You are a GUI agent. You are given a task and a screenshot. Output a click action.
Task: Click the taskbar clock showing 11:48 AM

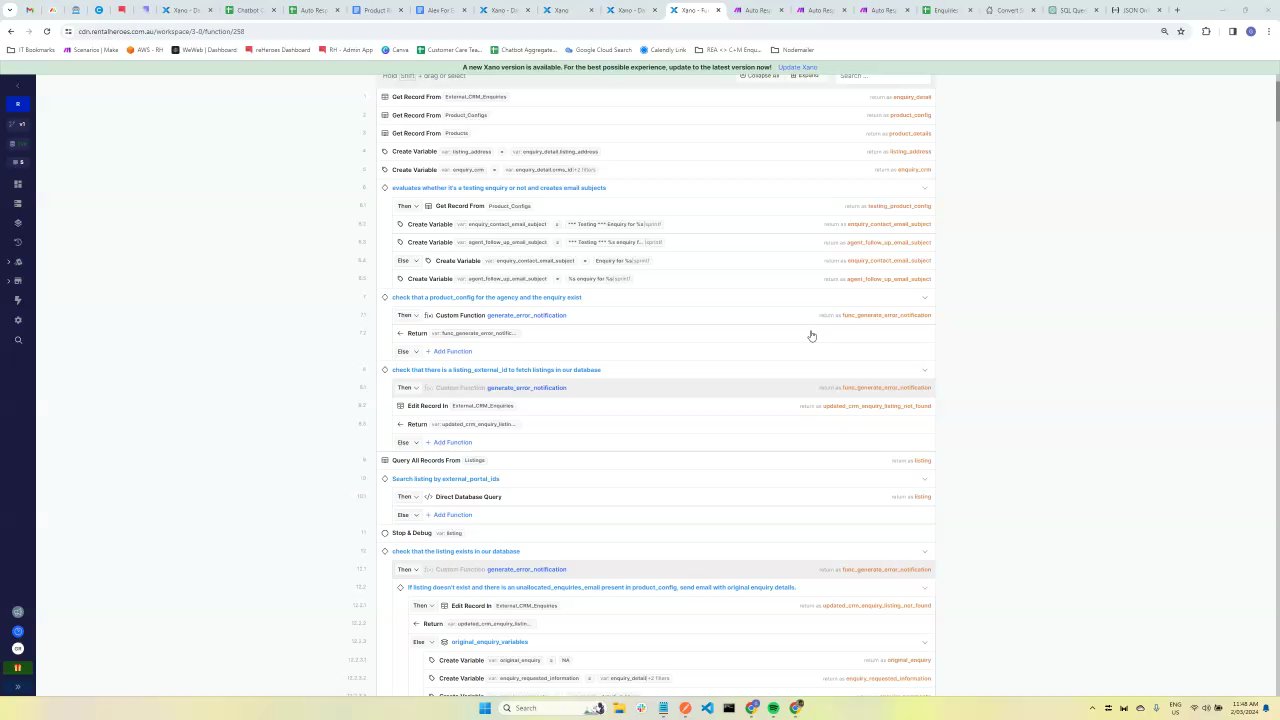click(1245, 708)
